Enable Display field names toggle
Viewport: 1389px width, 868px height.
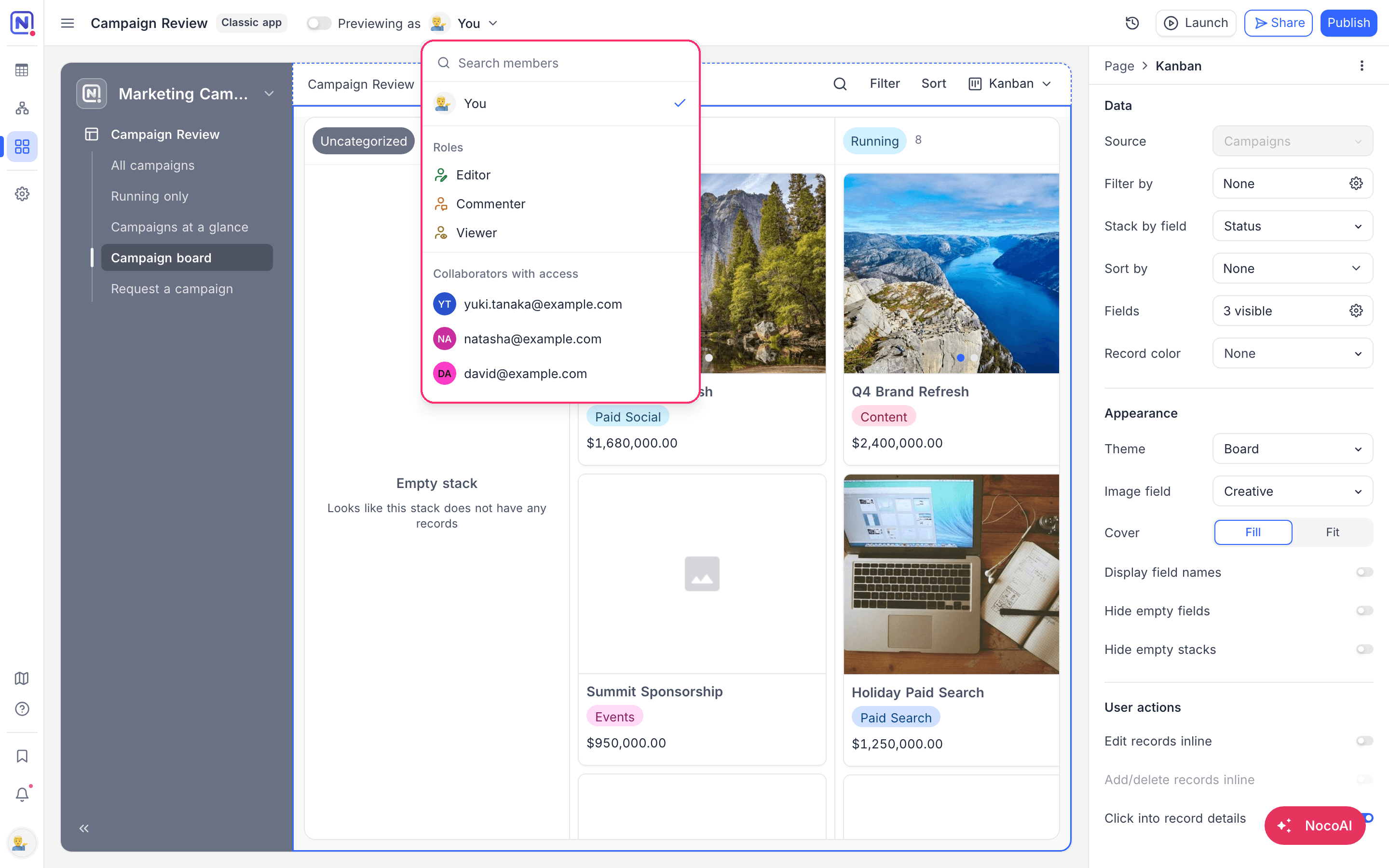click(x=1364, y=572)
